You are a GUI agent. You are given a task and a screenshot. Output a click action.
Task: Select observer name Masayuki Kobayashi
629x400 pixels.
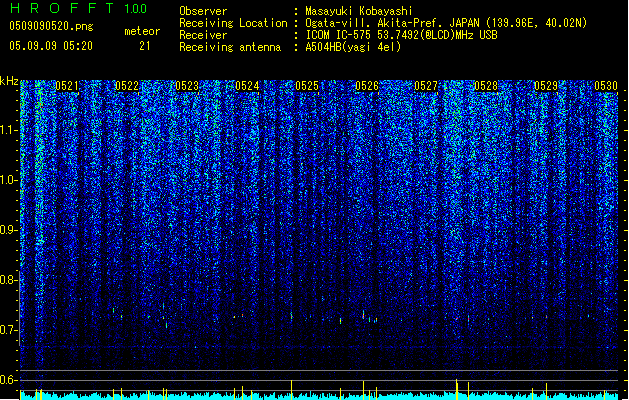click(x=359, y=11)
